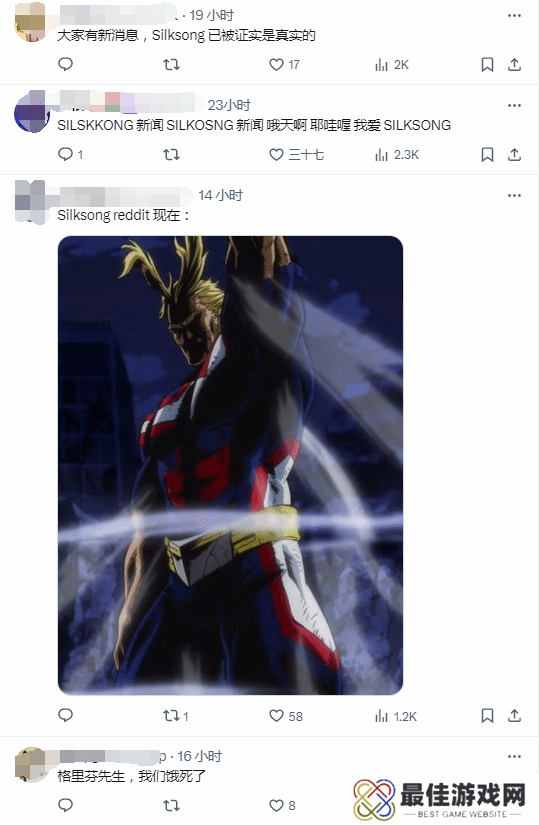
Task: Open the avatar on 16小时 tweet
Action: pos(31,764)
